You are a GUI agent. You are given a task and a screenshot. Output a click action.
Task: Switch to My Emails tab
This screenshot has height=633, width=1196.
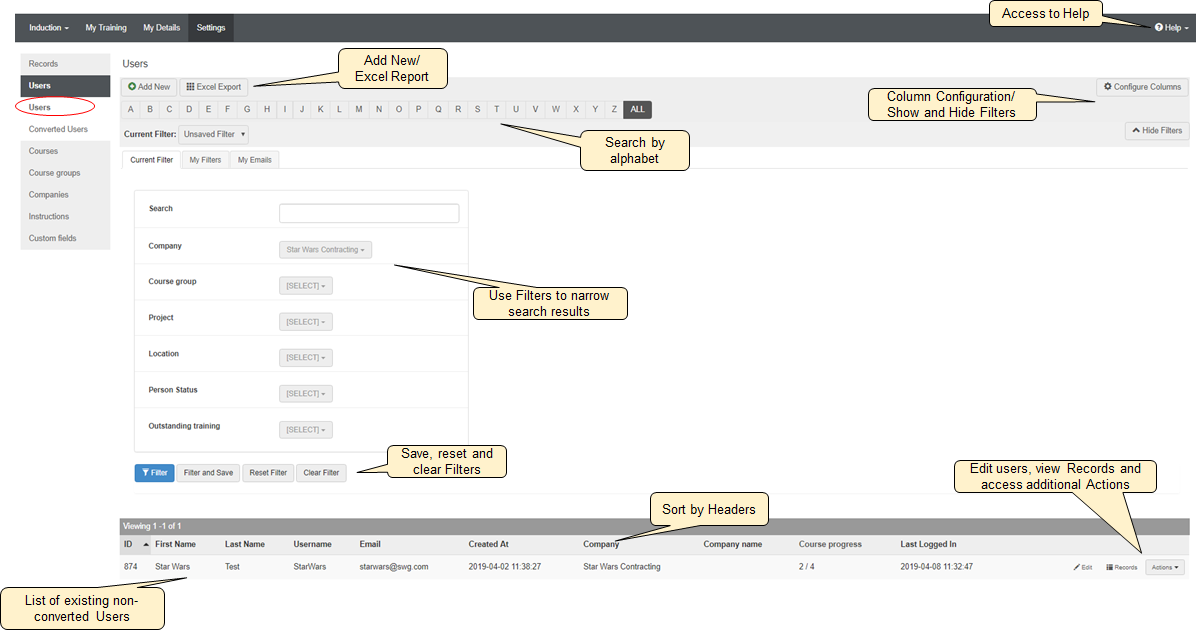coord(254,160)
